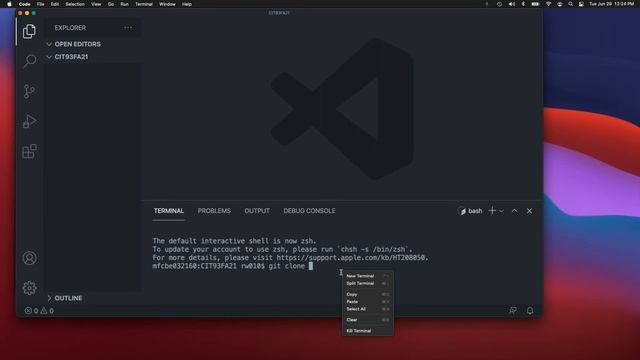This screenshot has height=360, width=640.
Task: Switch to the Terminal tab
Action: tap(169, 211)
